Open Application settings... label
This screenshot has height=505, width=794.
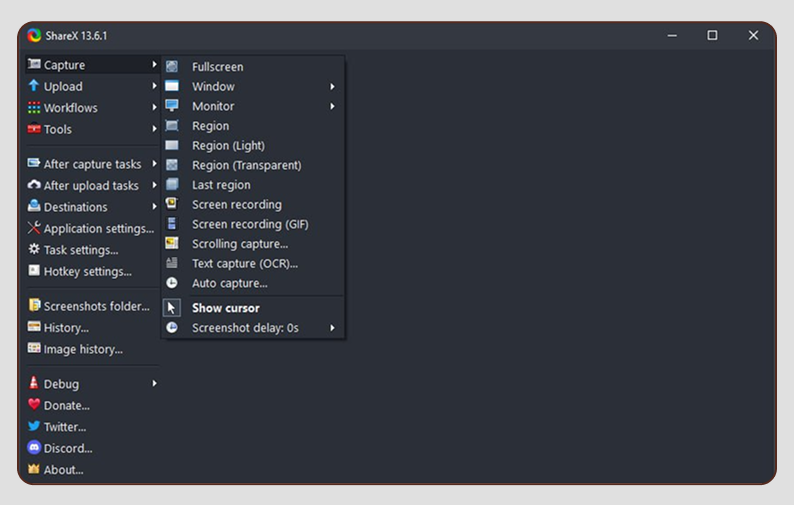pos(99,229)
